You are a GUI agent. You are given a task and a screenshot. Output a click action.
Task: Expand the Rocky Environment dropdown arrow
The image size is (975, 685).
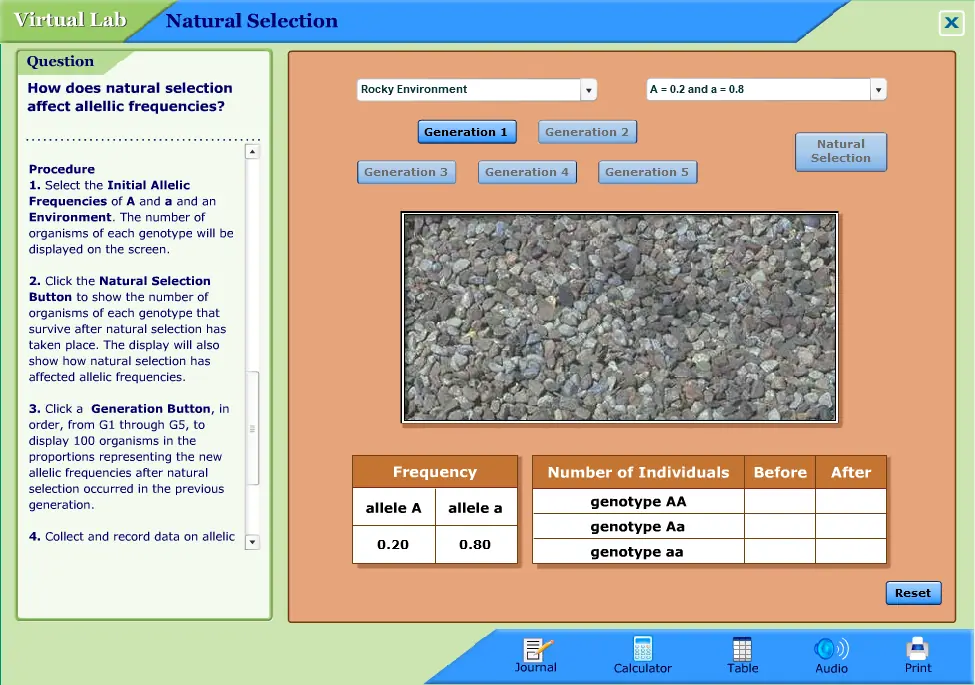click(x=588, y=90)
